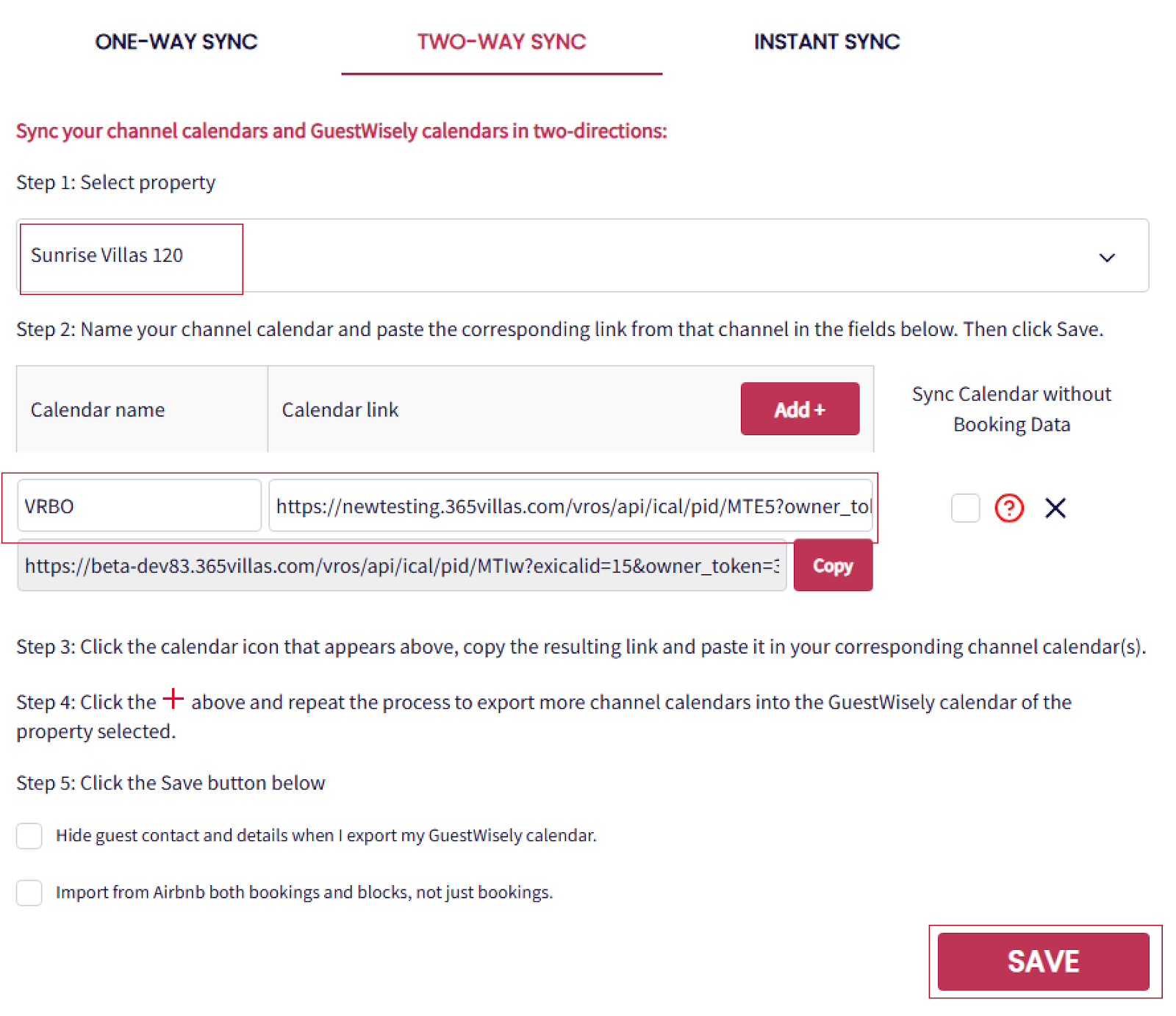Click the 'Sync Calendar without Booking Data' heading

[x=1011, y=409]
